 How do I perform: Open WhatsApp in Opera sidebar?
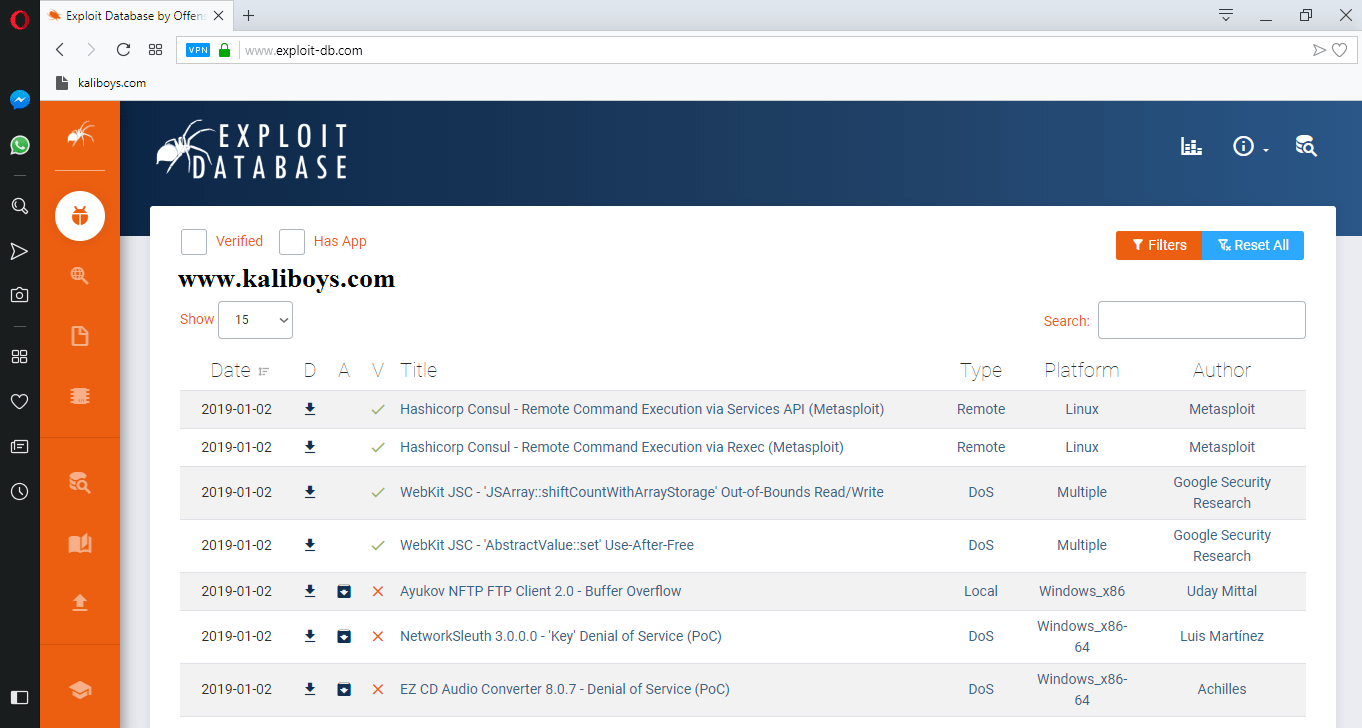click(x=19, y=145)
